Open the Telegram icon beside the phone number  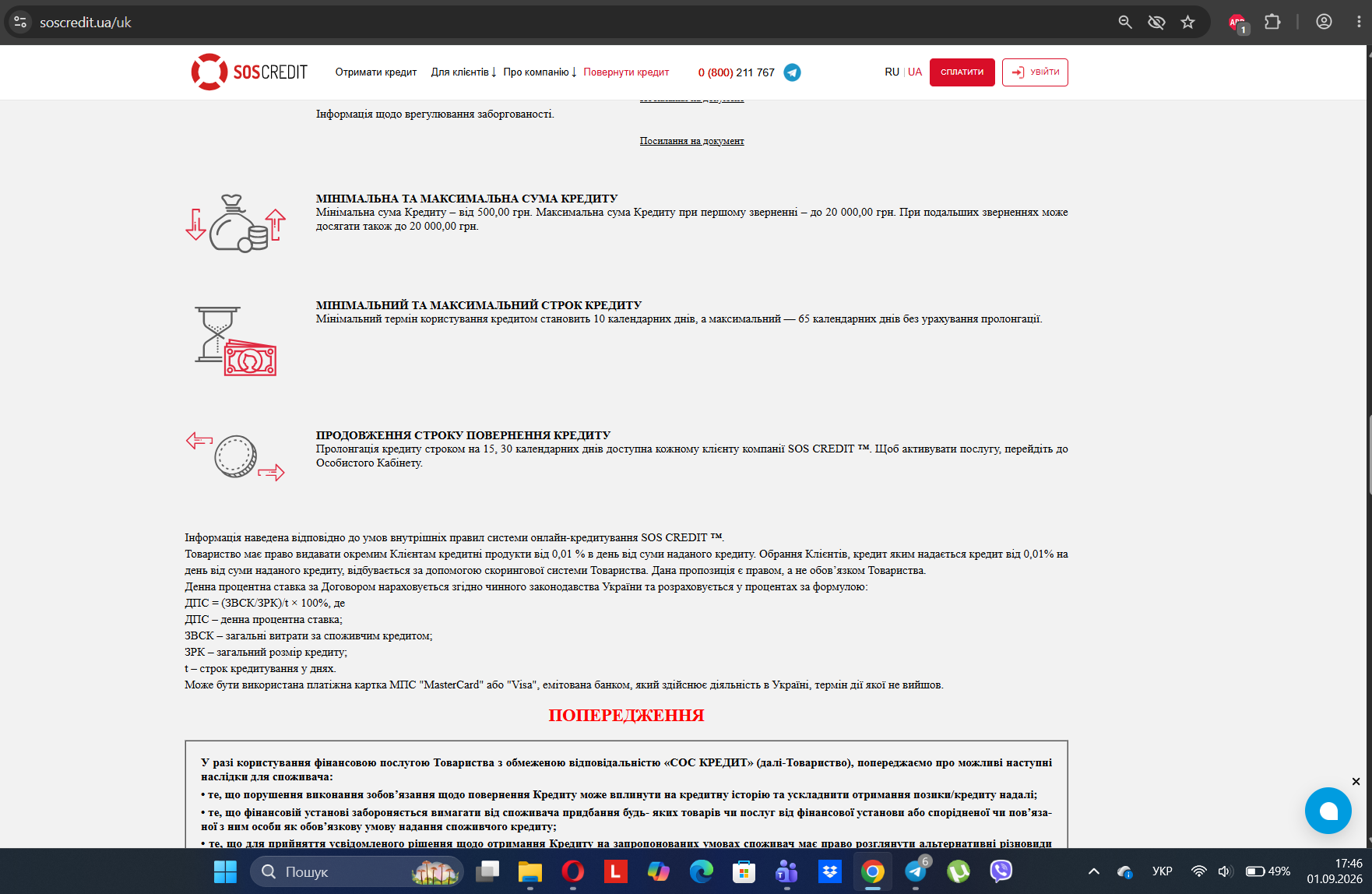tap(792, 72)
